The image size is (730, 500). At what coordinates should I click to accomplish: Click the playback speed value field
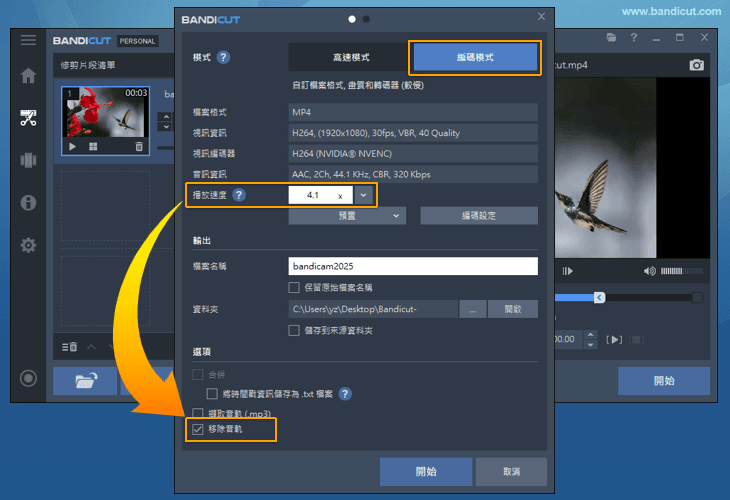pos(320,195)
